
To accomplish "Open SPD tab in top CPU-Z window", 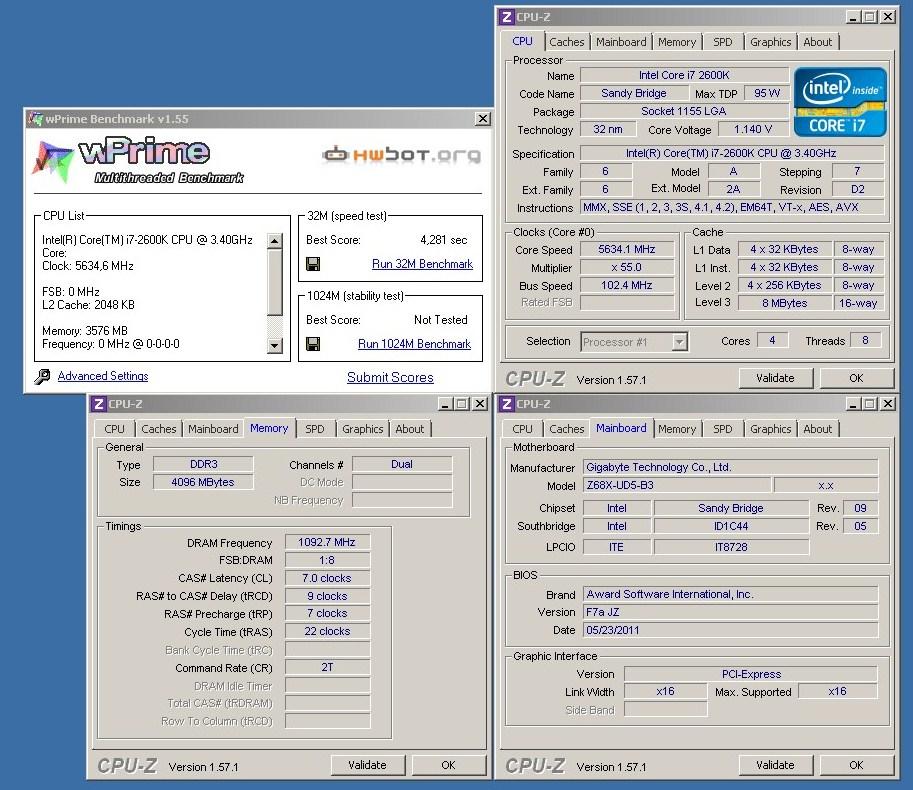I will click(723, 42).
